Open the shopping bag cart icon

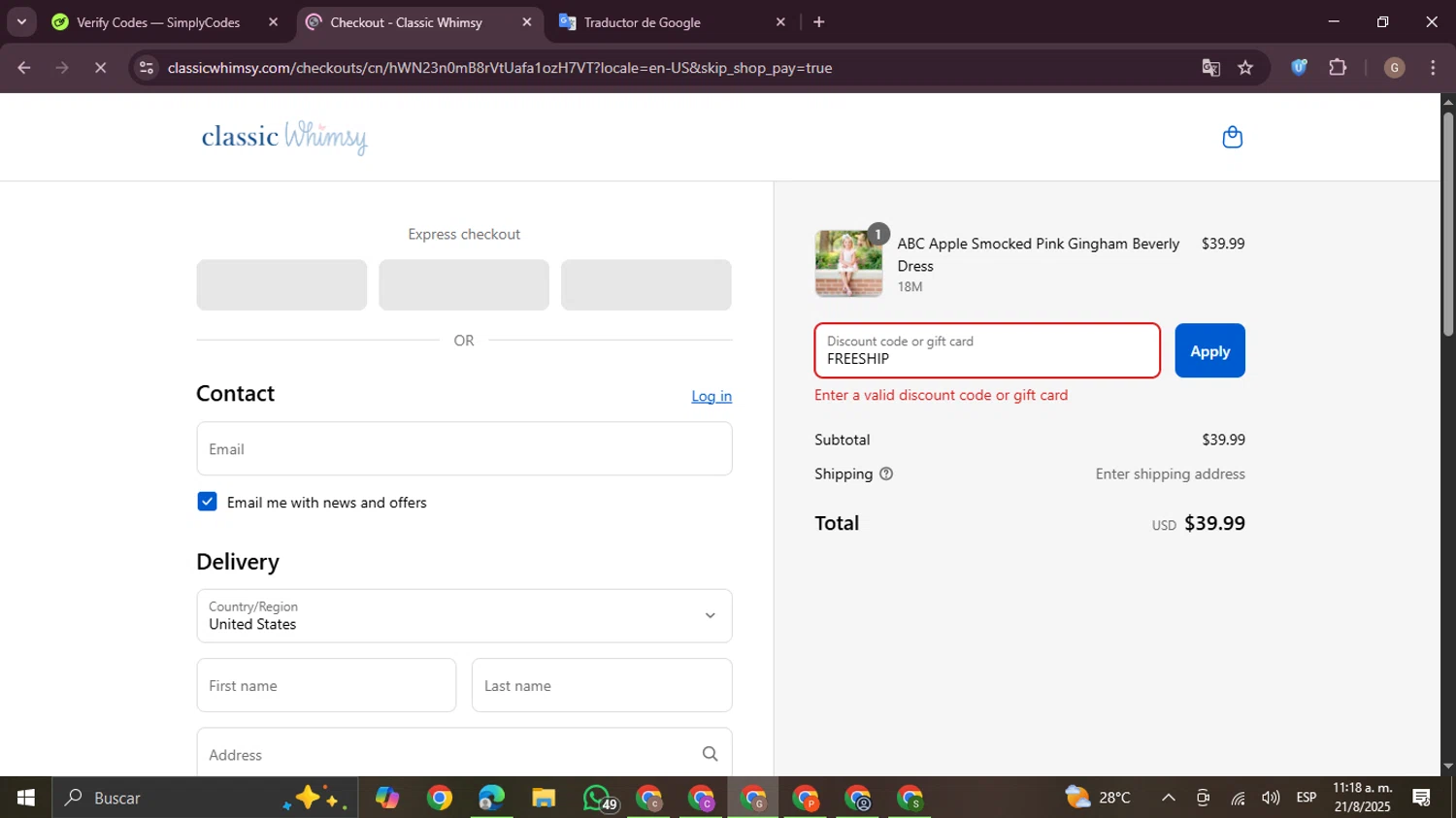click(1232, 137)
